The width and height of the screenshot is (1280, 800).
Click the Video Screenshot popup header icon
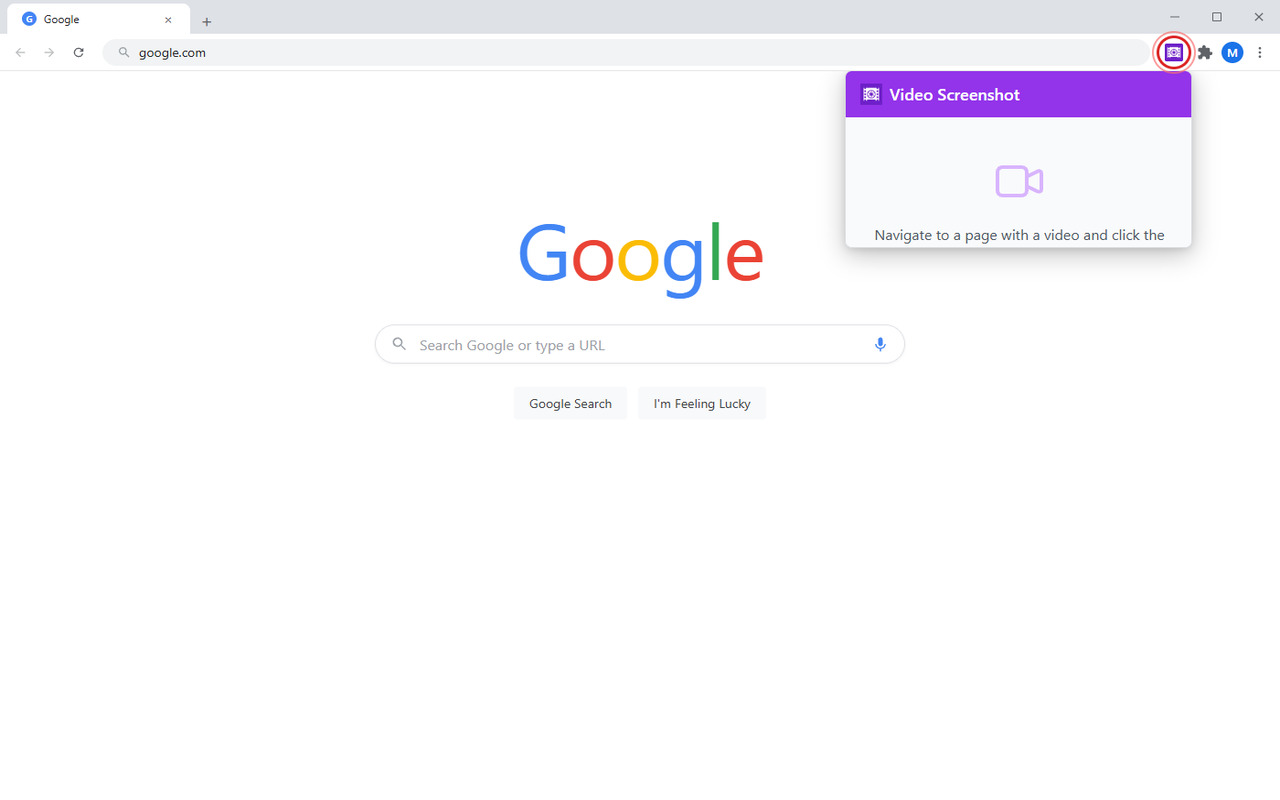(871, 94)
